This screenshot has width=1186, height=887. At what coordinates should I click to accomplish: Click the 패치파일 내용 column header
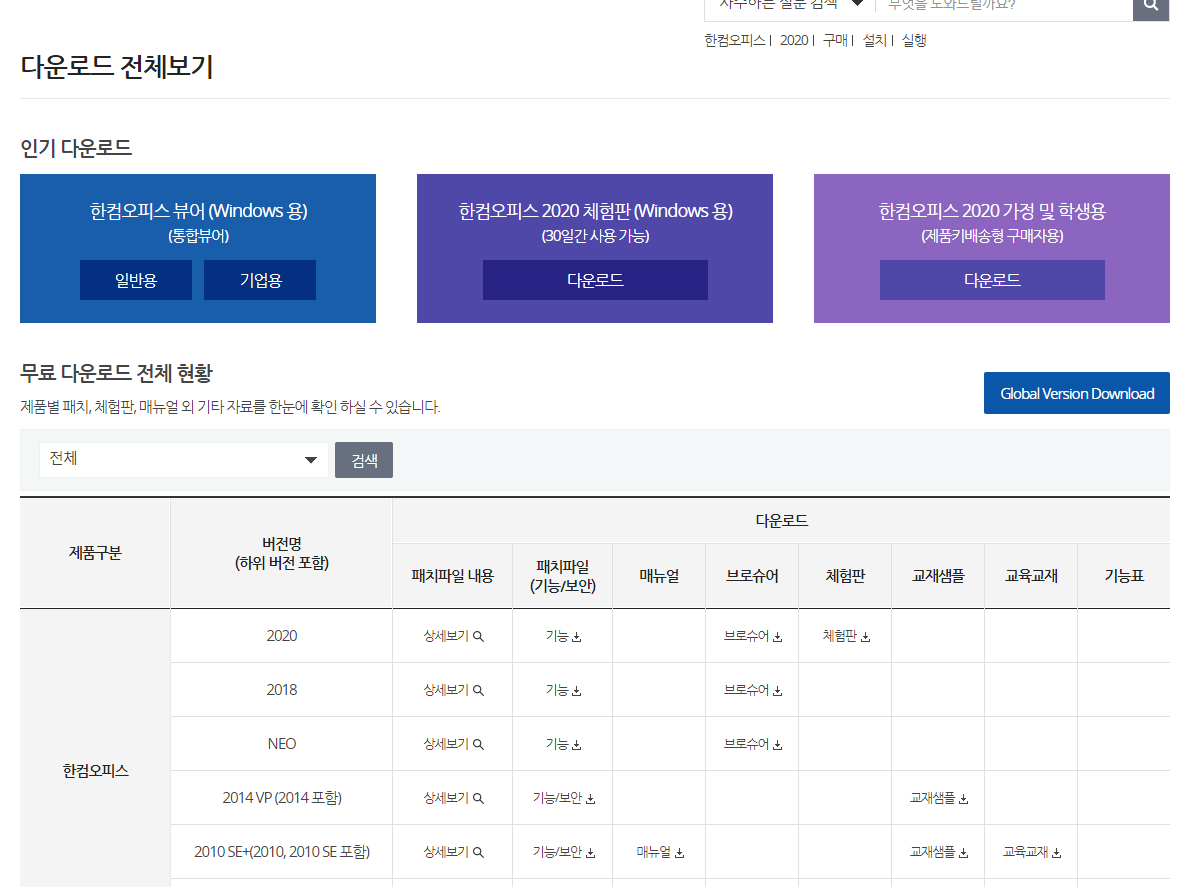[452, 576]
